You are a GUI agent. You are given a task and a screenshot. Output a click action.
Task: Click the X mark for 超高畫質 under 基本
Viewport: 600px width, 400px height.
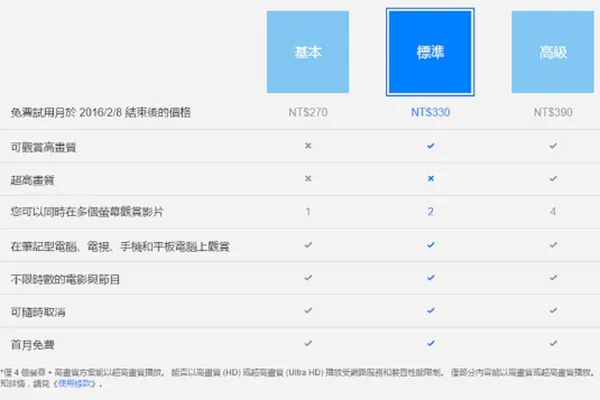pyautogui.click(x=308, y=178)
